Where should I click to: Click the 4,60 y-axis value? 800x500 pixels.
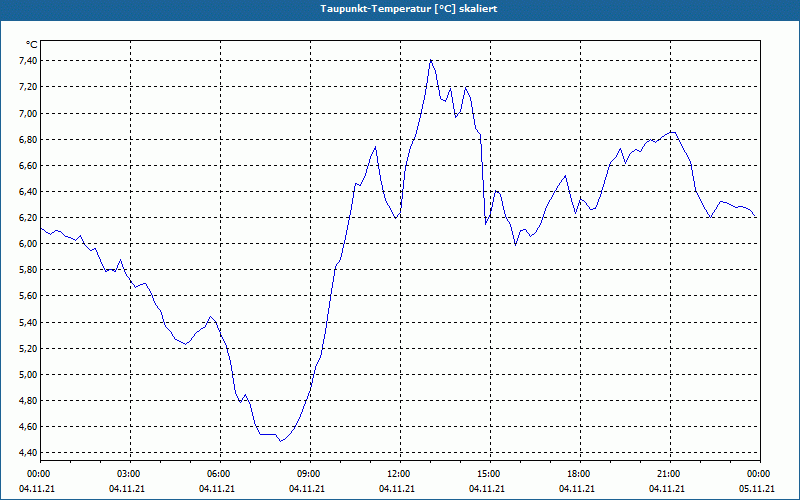(29, 427)
